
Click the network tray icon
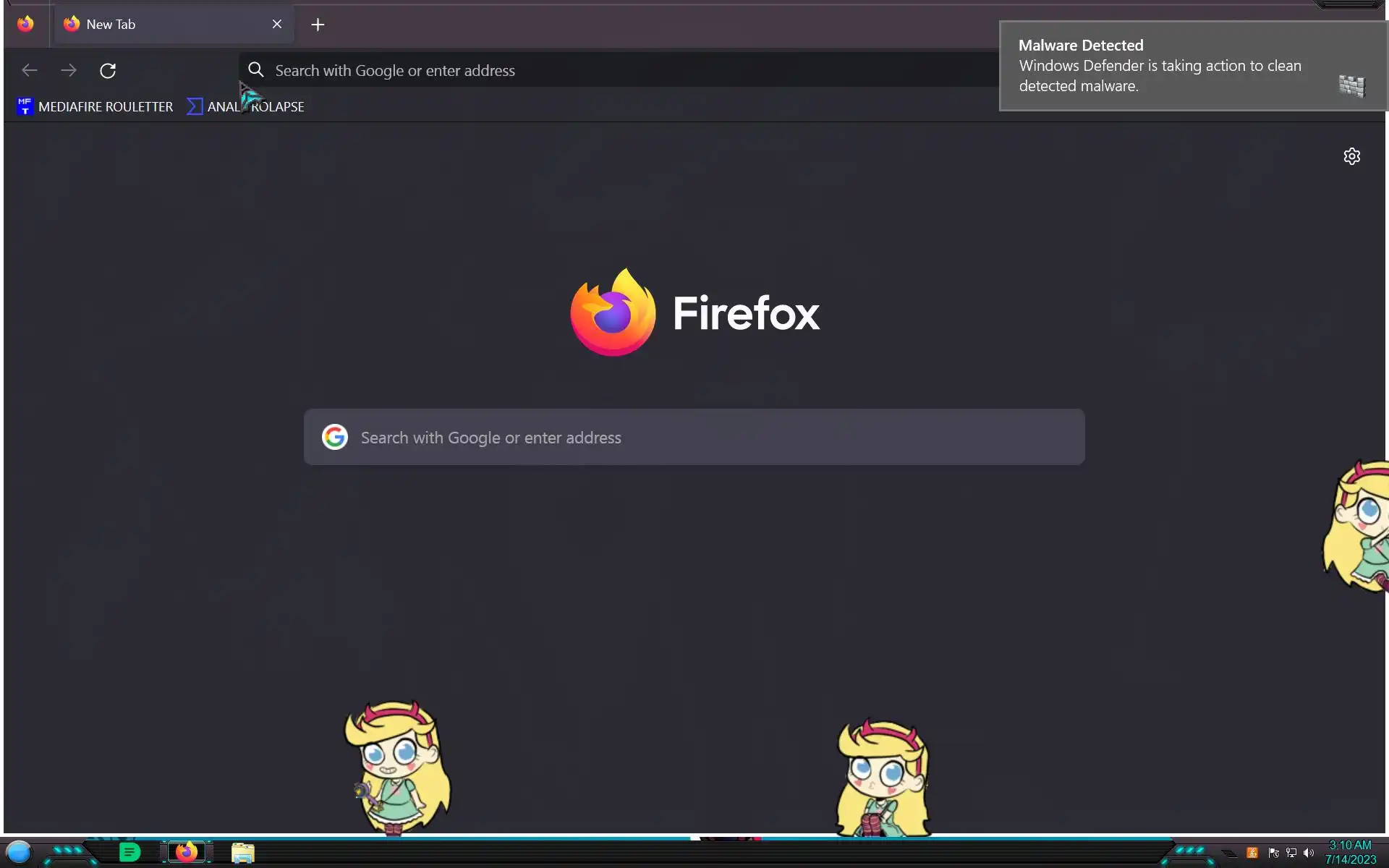(1291, 853)
